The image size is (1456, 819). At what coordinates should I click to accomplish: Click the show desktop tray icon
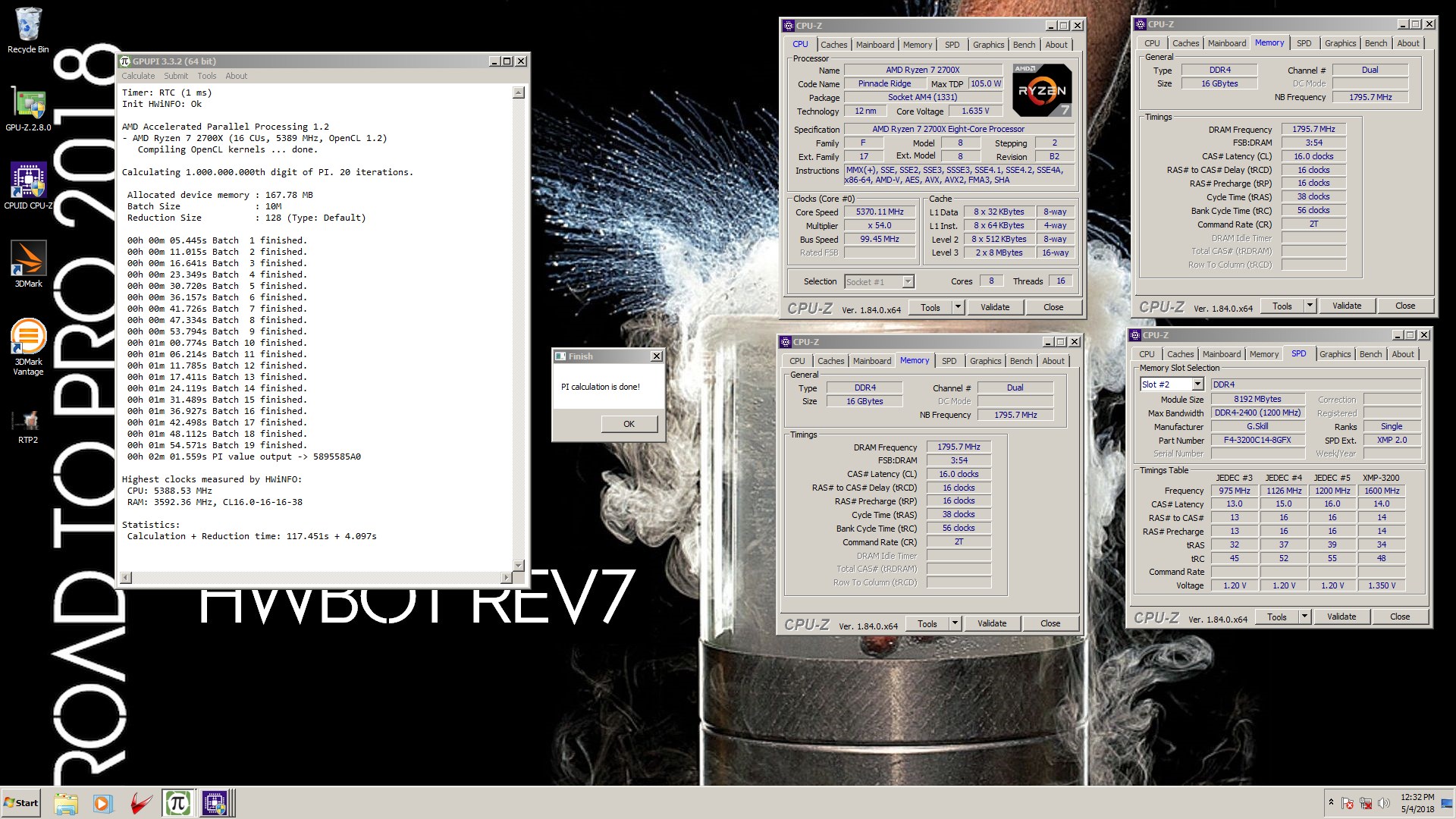coord(1447,802)
